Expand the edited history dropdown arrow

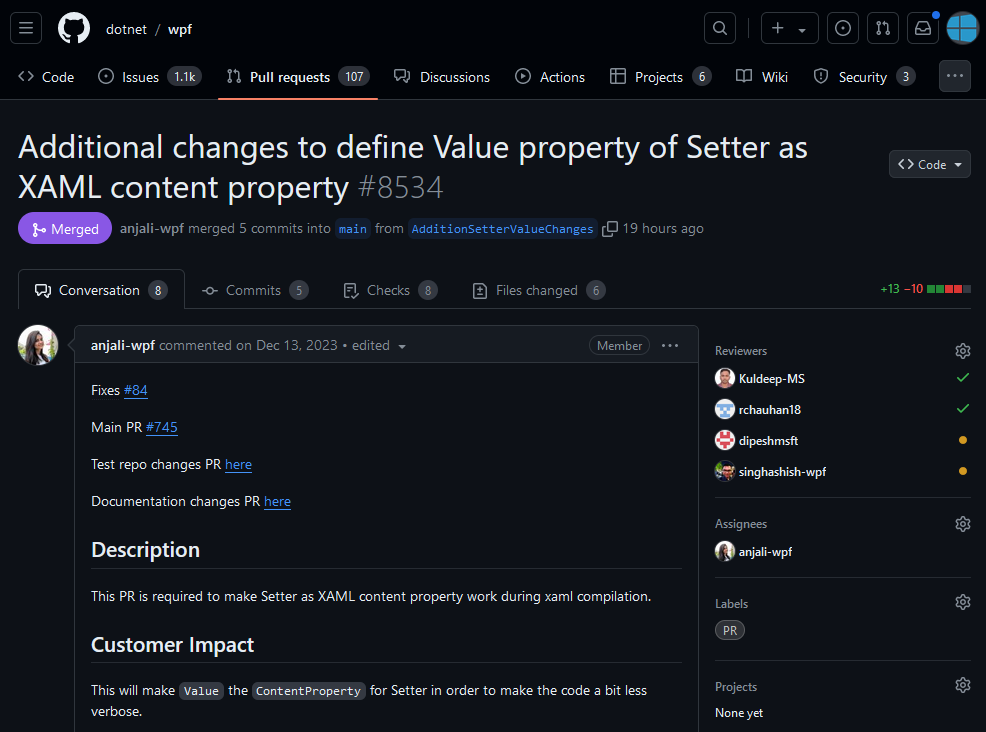[402, 347]
